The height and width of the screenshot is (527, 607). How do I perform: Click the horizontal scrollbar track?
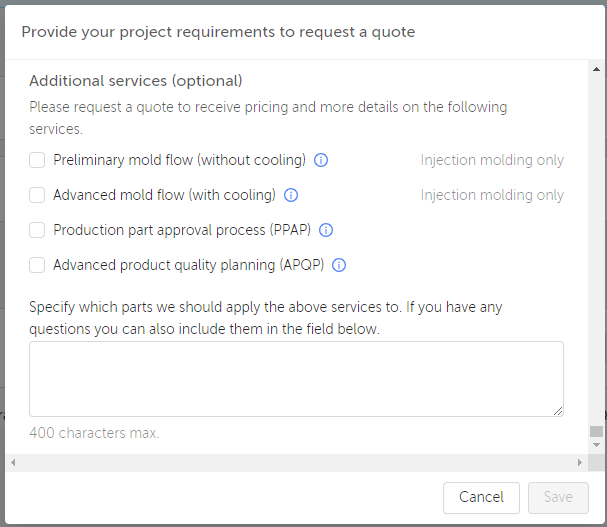pos(295,463)
